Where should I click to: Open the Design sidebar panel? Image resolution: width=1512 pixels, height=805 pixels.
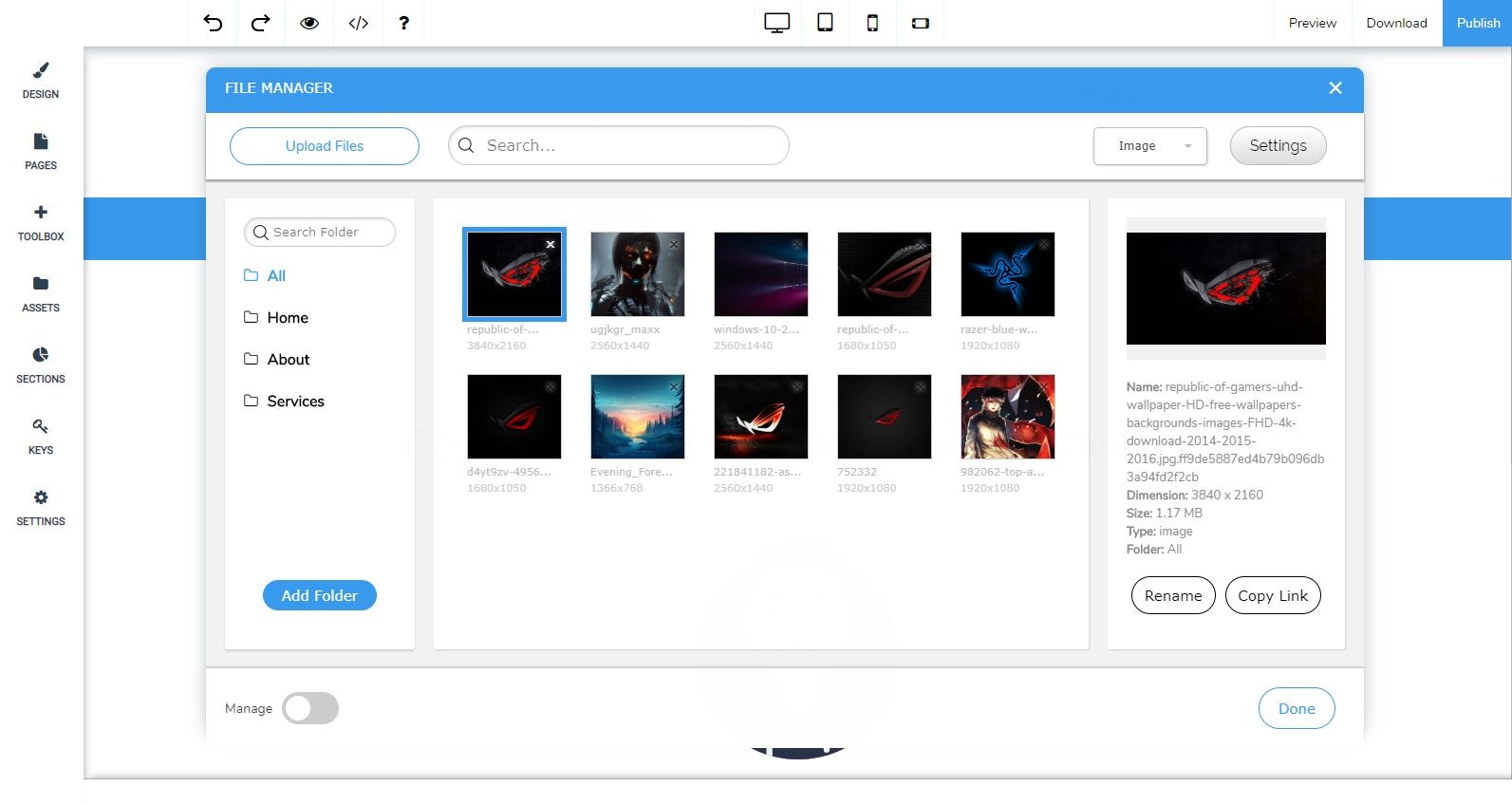click(x=41, y=81)
